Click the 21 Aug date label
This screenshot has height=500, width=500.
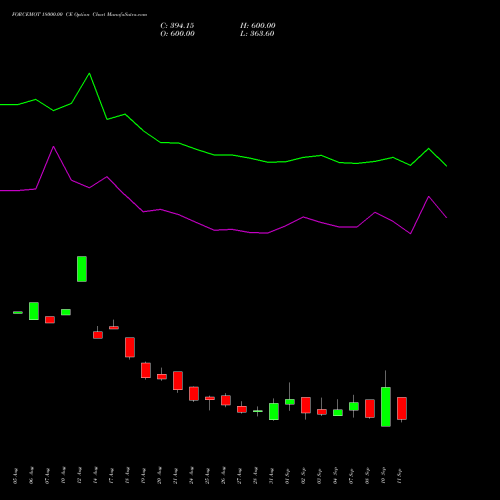coord(176,476)
